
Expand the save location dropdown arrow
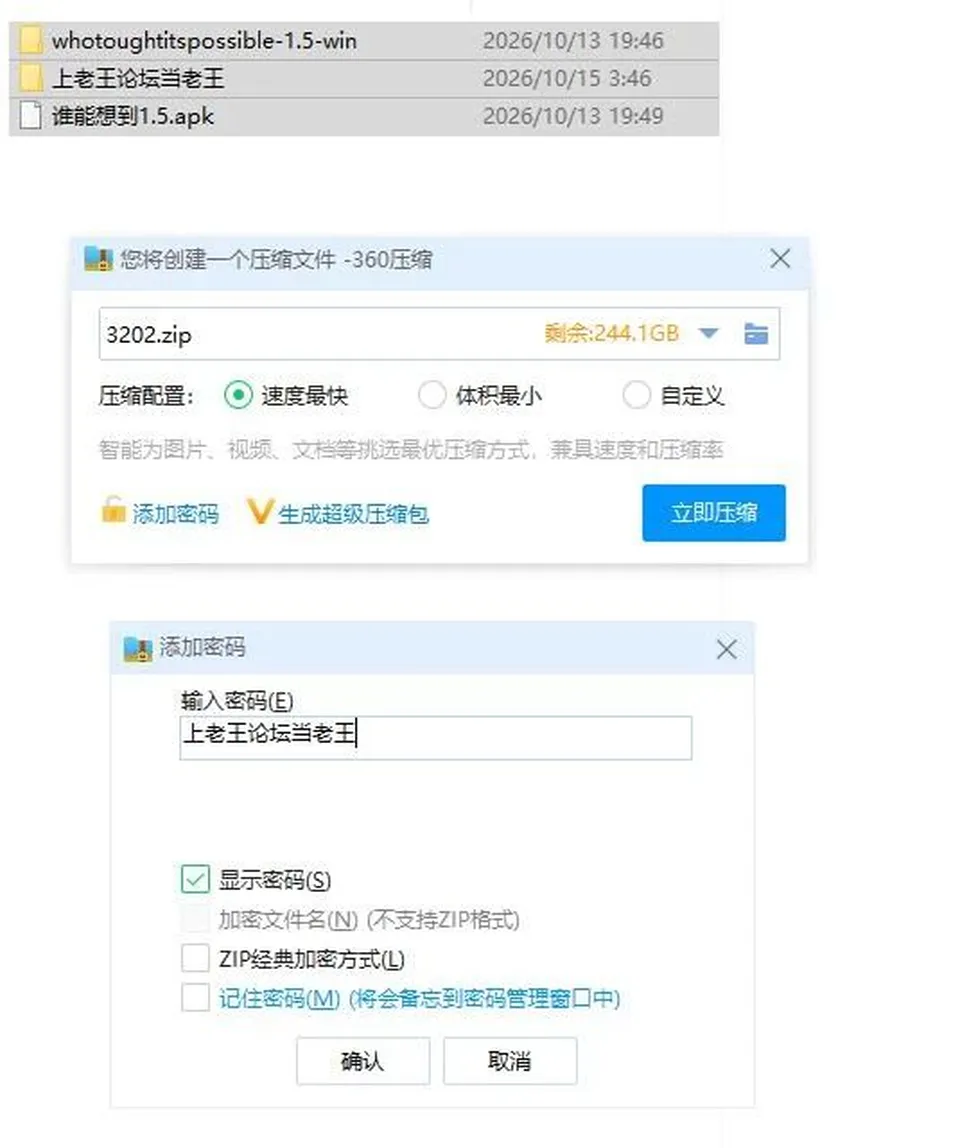[x=708, y=334]
